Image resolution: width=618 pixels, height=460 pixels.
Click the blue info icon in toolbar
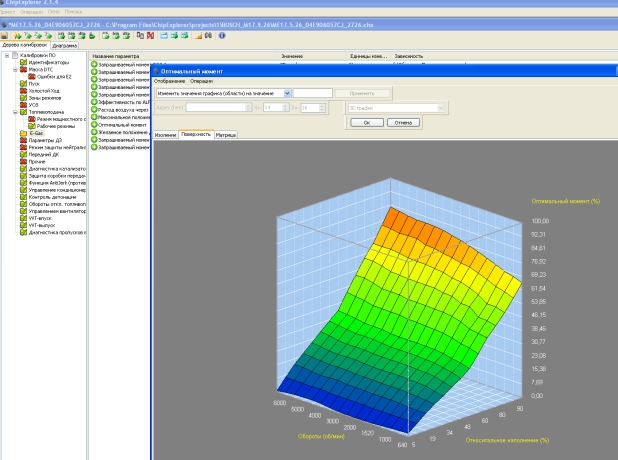pos(221,35)
